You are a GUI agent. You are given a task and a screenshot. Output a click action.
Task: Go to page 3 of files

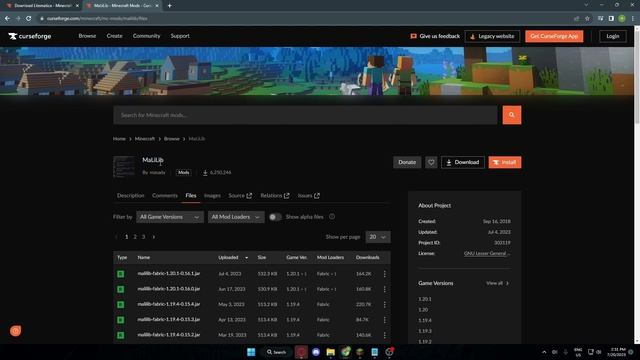[143, 237]
